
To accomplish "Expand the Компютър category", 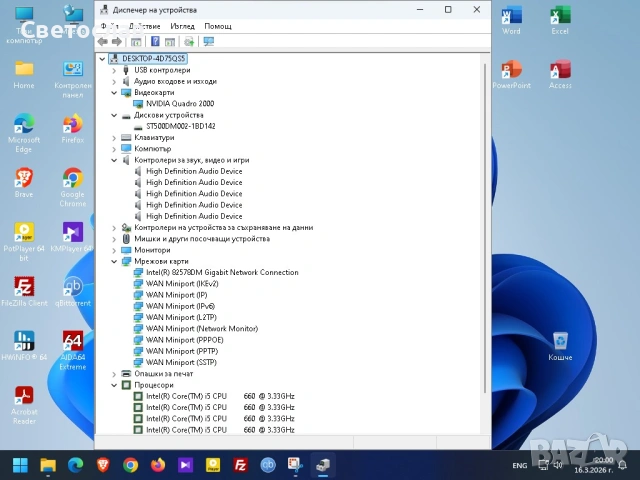I will 114,149.
